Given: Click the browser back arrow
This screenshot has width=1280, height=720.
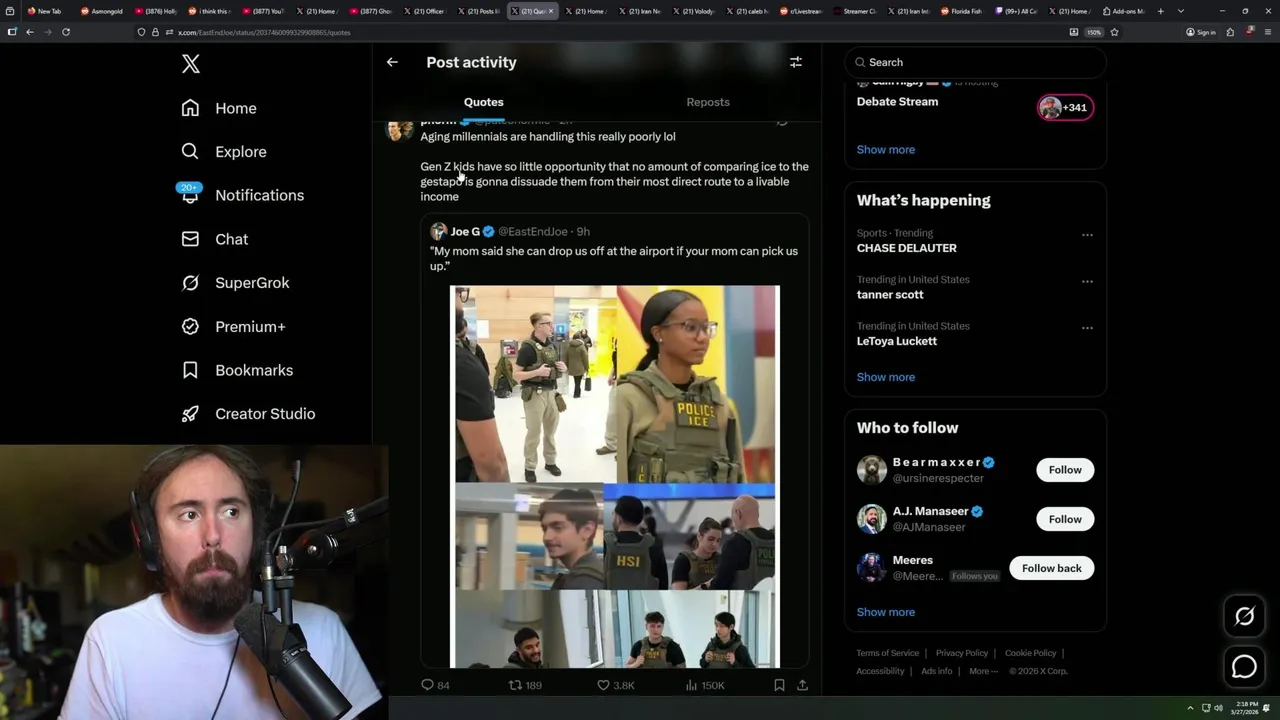Looking at the screenshot, I should [x=30, y=32].
